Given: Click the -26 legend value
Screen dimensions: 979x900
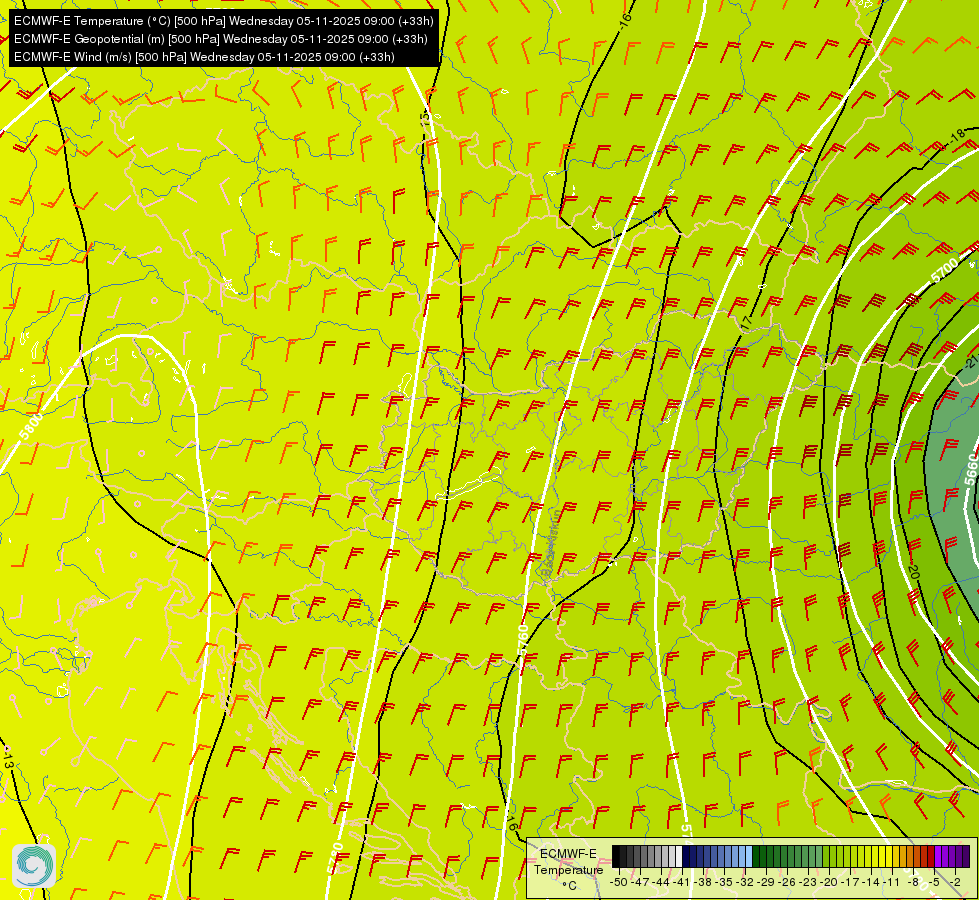Looking at the screenshot, I should [787, 882].
